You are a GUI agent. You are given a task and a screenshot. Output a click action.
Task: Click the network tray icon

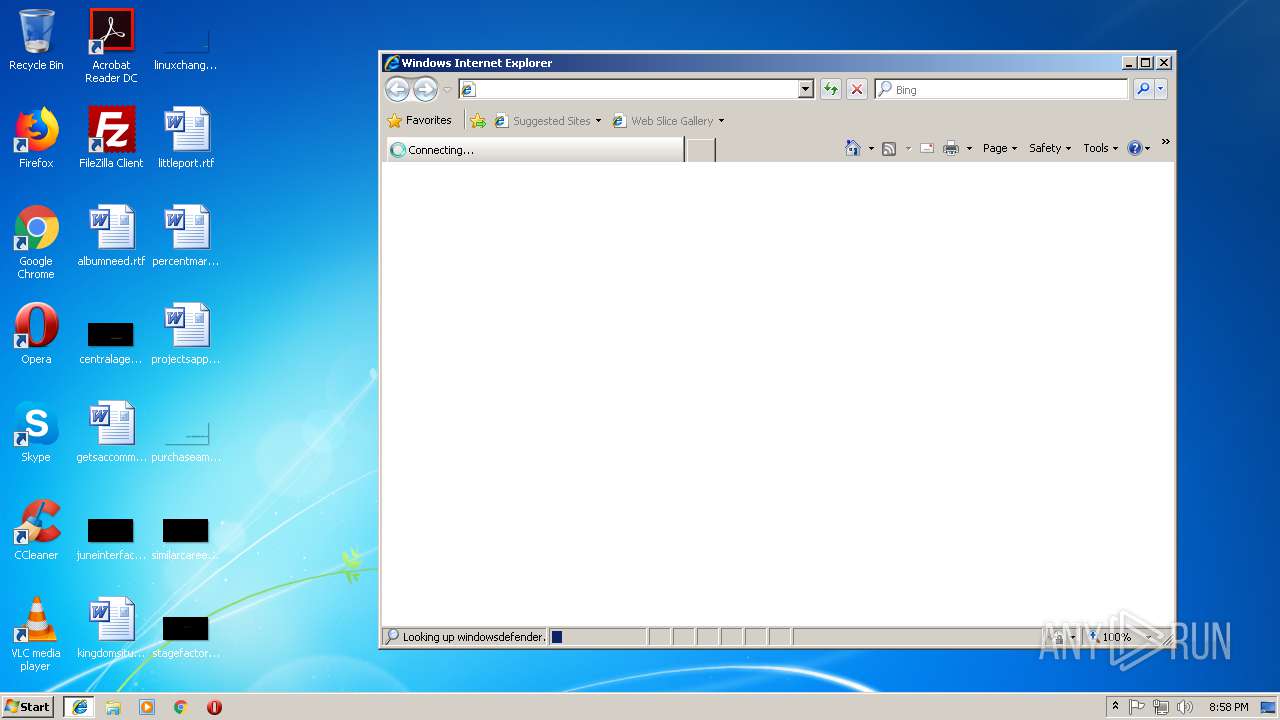coord(1161,707)
